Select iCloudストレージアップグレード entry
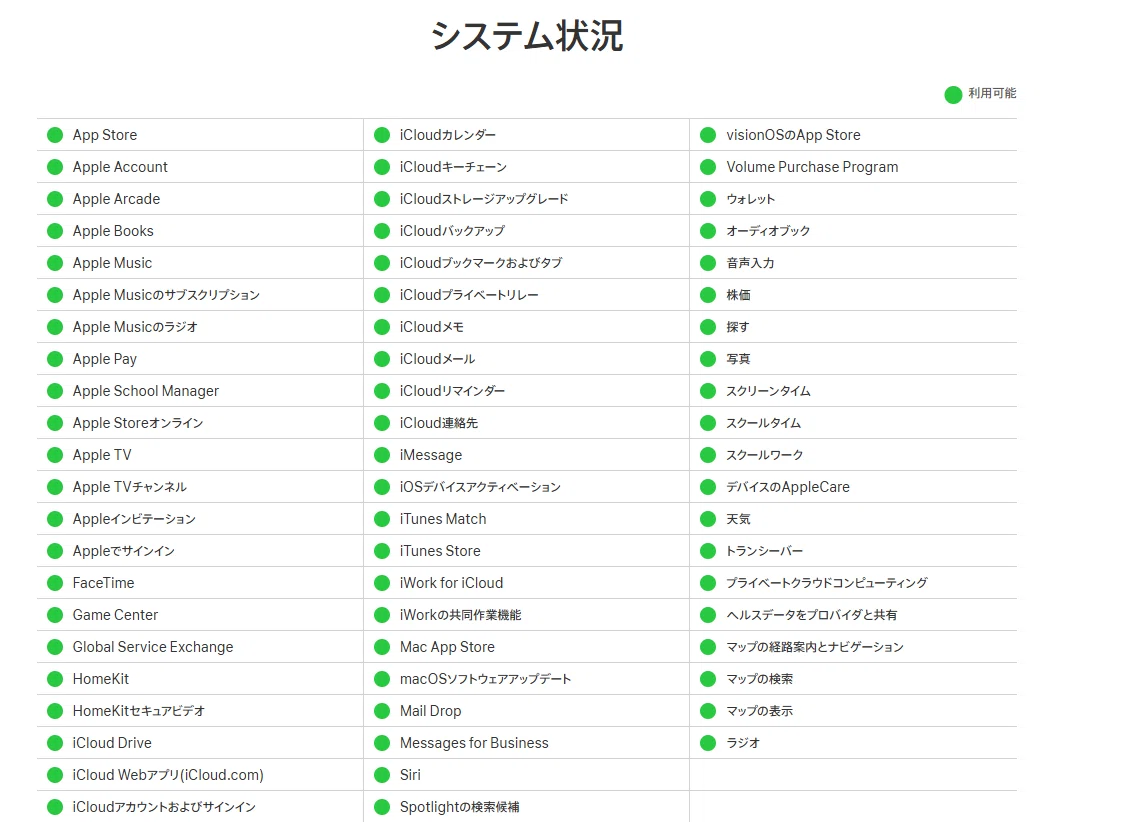This screenshot has height=822, width=1124. coord(484,199)
